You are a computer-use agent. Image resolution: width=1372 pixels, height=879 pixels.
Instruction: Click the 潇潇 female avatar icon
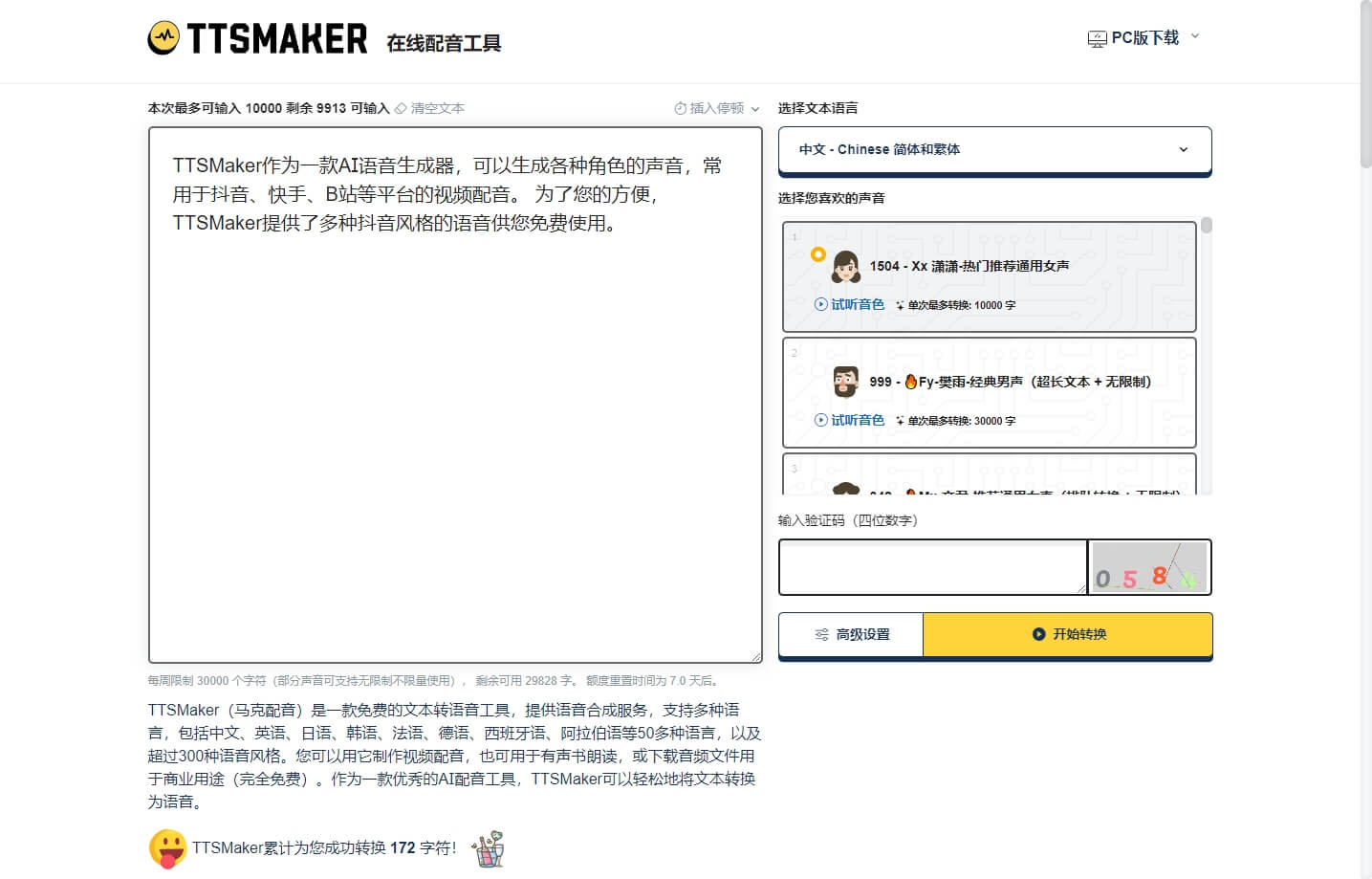point(845,267)
